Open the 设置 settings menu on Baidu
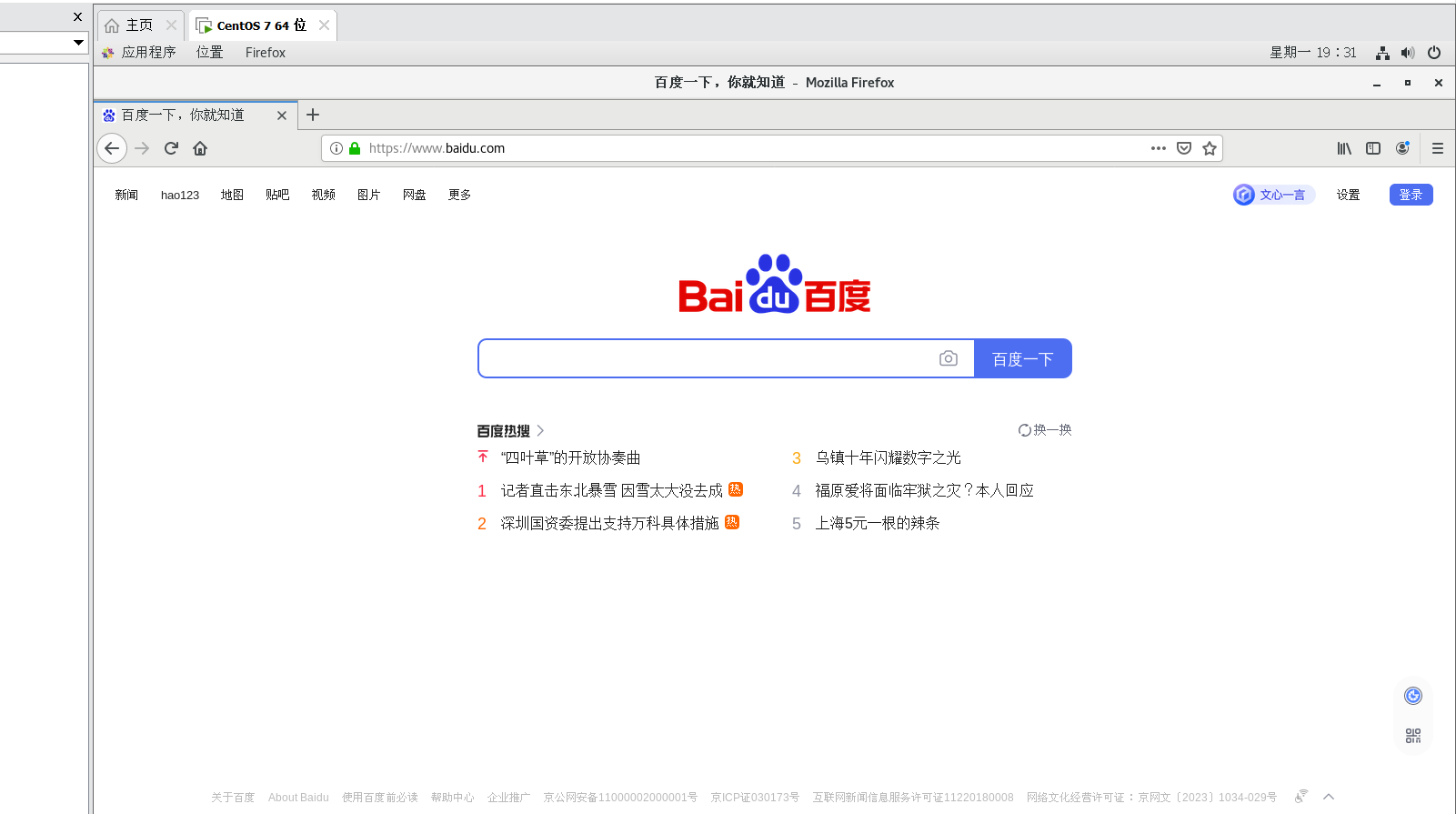Screen dimensions: 1456x814 click(1348, 195)
